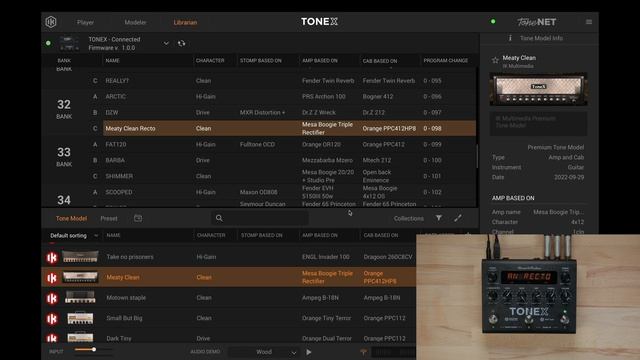Open the filter funnel icon

click(438, 218)
